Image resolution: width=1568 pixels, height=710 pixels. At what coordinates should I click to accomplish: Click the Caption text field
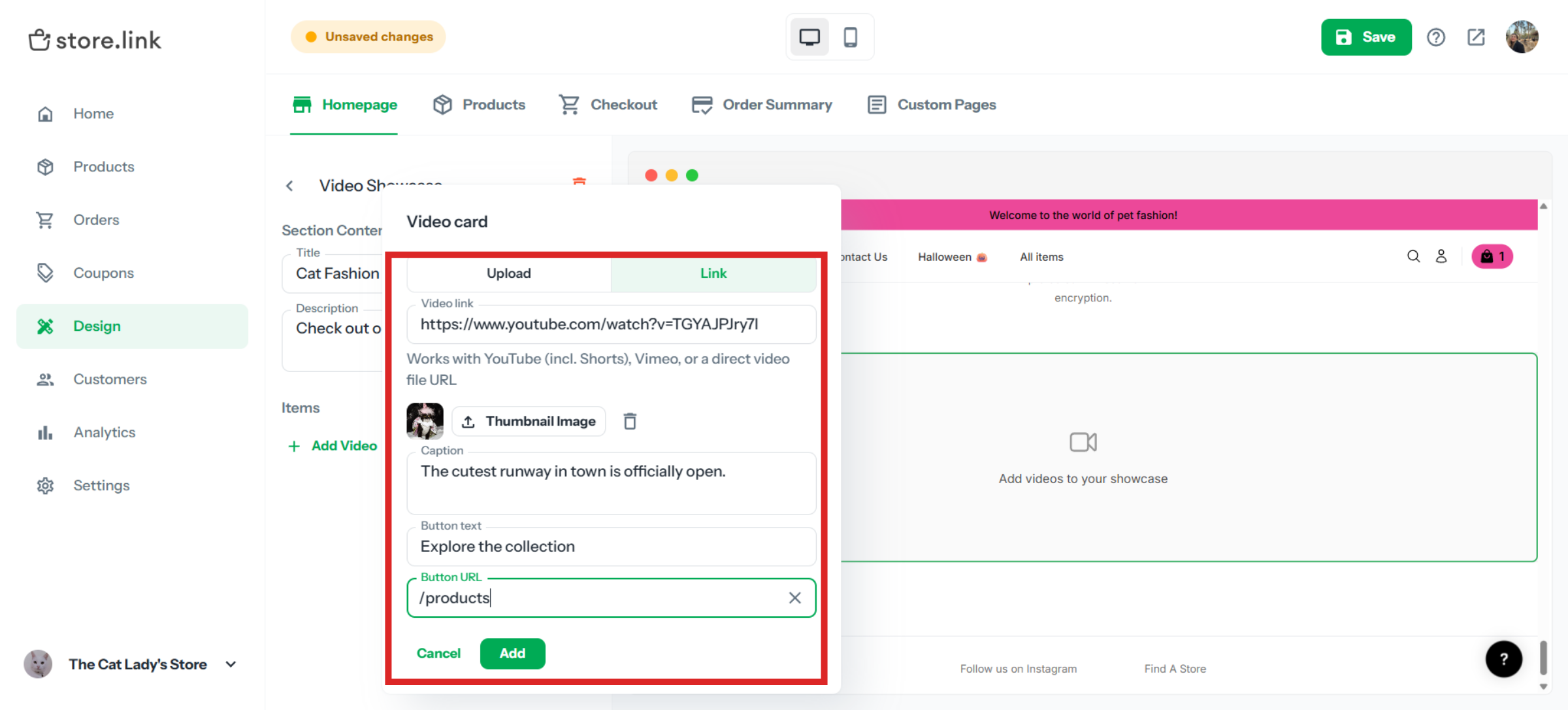[x=612, y=484]
